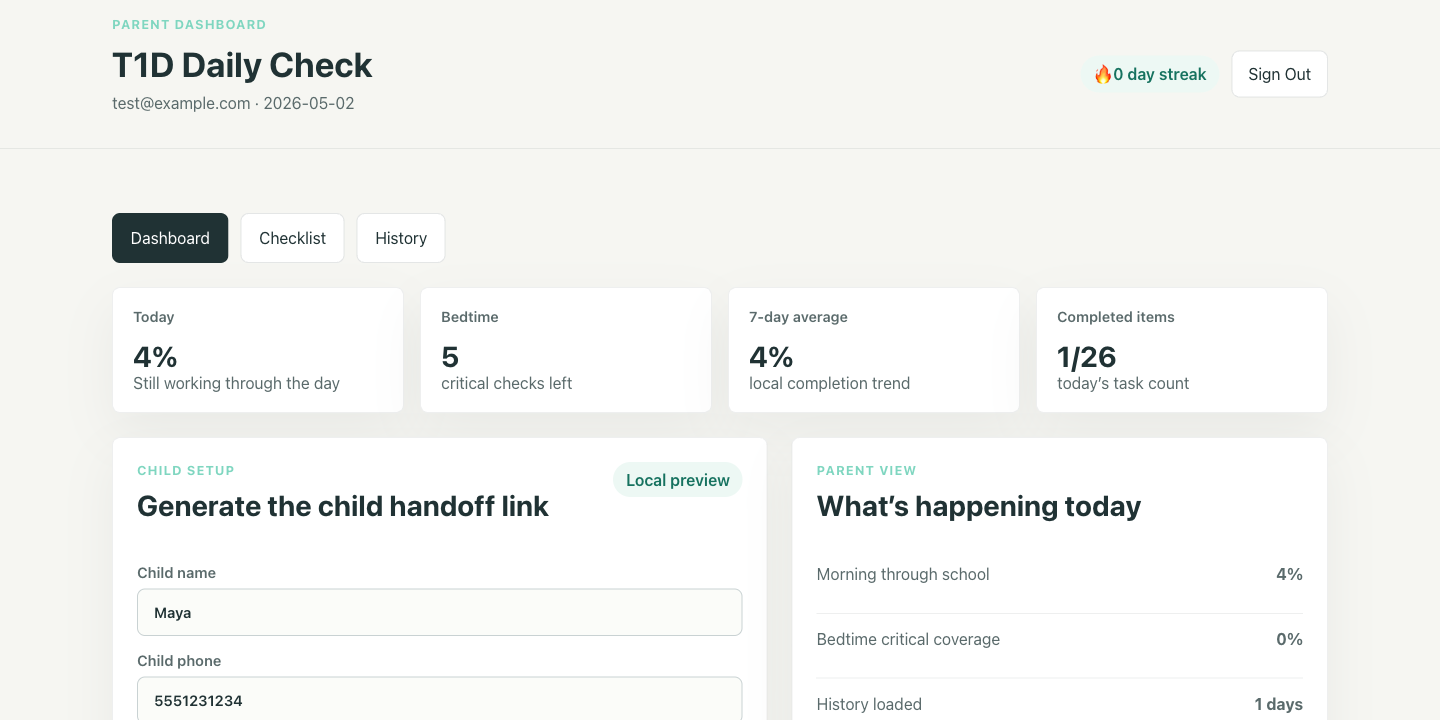
Task: Click the 7-day average stat card
Action: 874,350
